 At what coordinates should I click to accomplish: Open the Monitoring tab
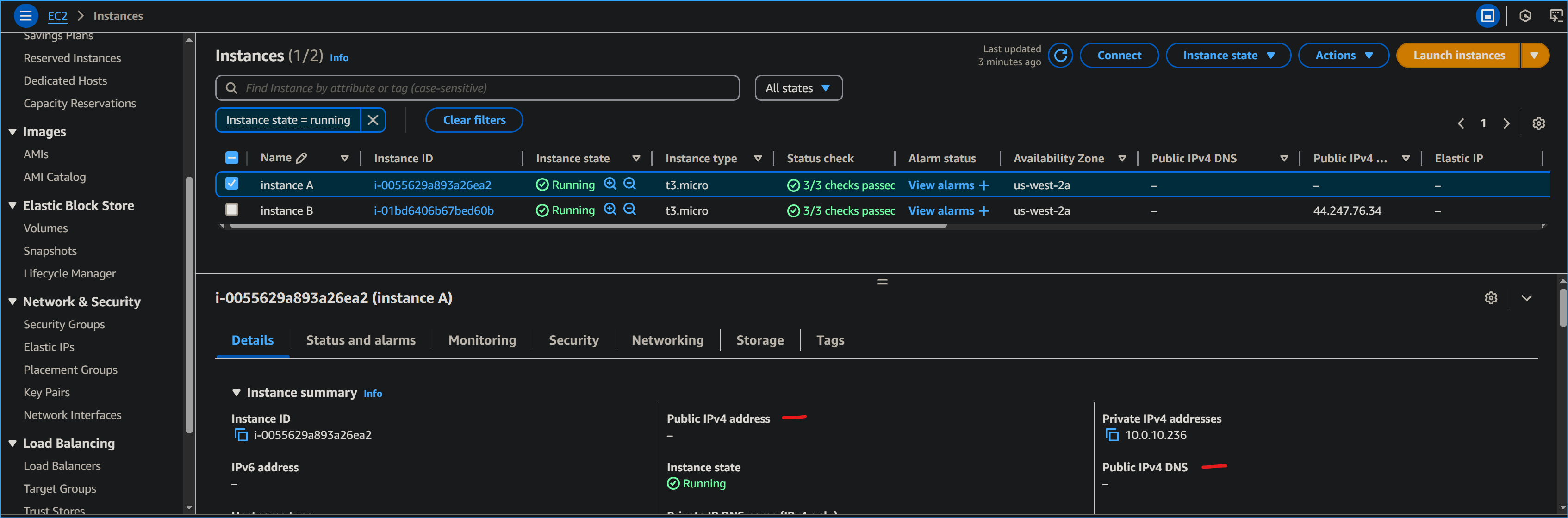pos(481,340)
